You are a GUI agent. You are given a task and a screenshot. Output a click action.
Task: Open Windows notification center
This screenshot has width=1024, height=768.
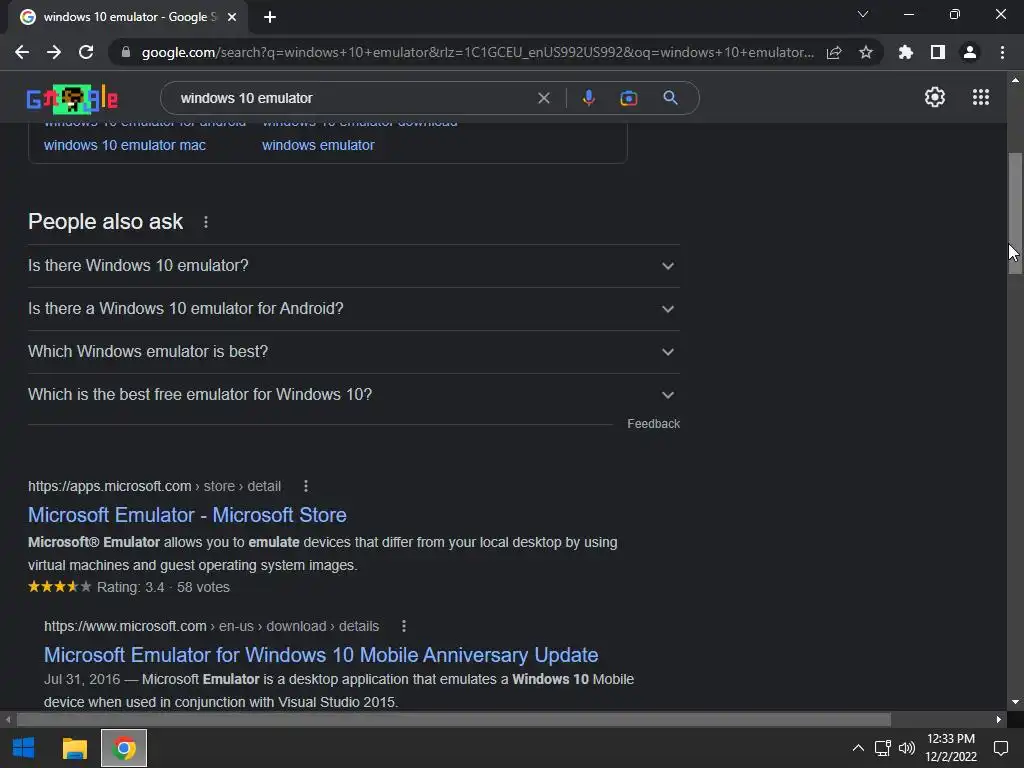click(x=1000, y=748)
